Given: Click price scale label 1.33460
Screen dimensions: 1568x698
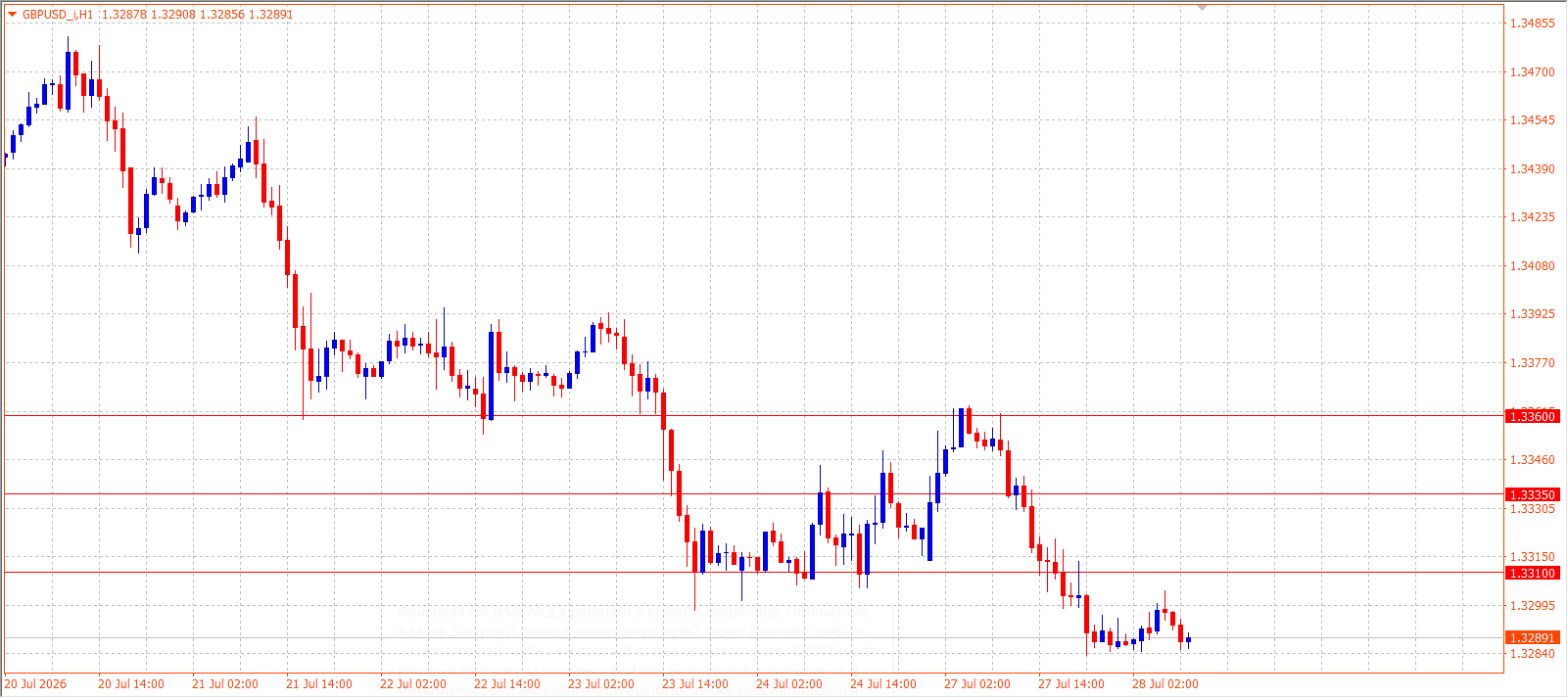Looking at the screenshot, I should pyautogui.click(x=1533, y=460).
